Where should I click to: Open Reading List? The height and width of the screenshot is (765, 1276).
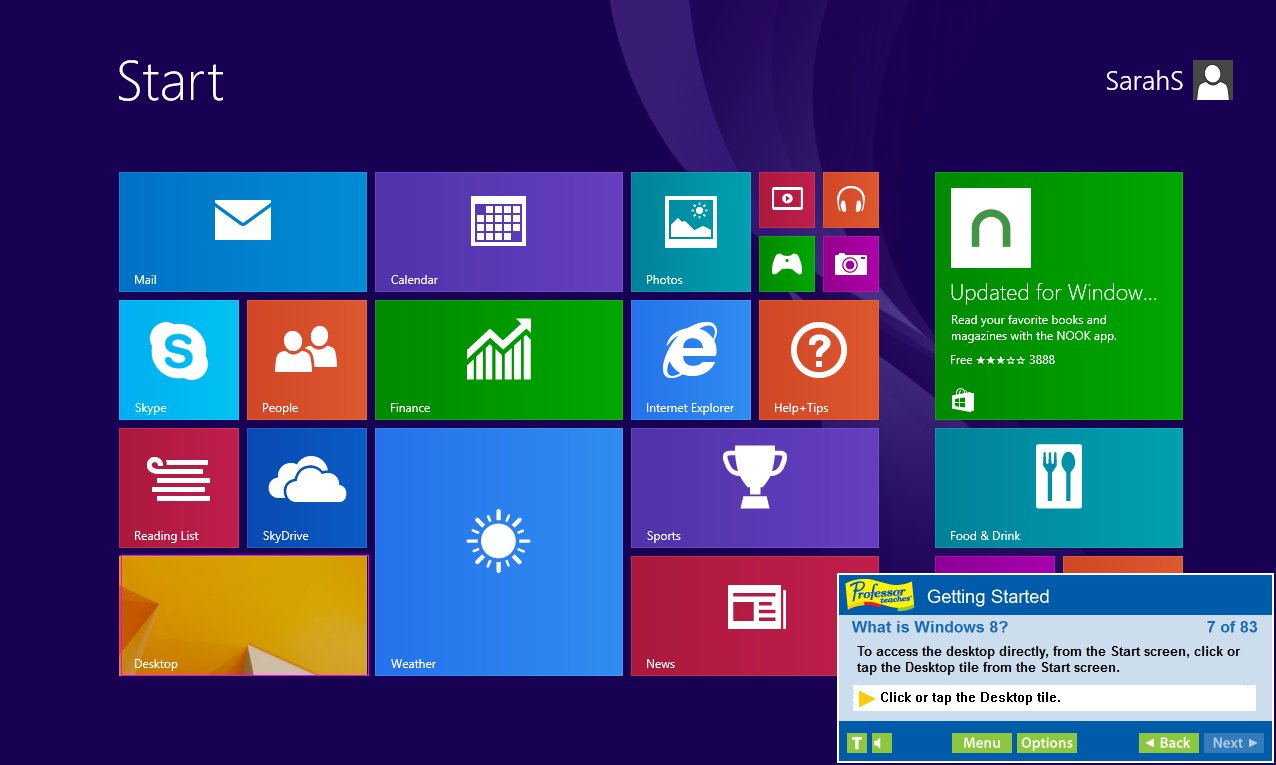[178, 487]
